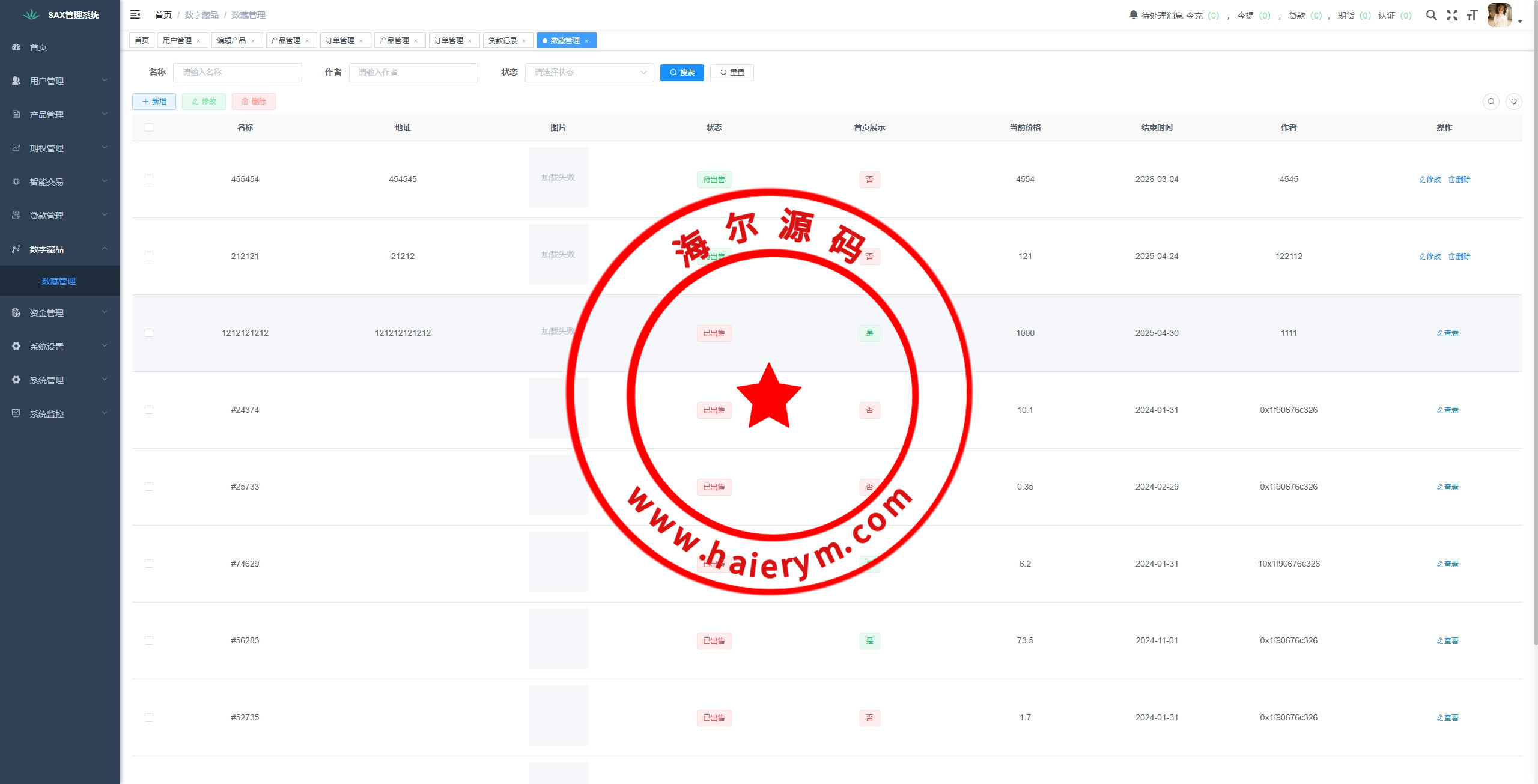Click the 新增 add button
This screenshot has height=784, width=1538.
(x=154, y=101)
